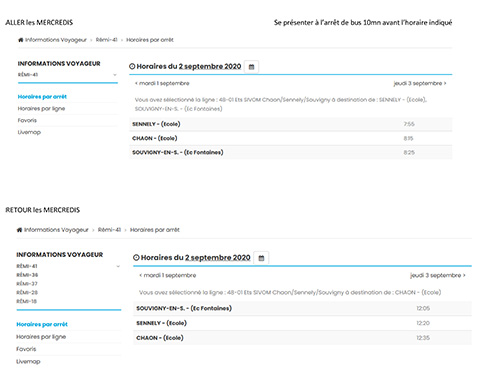500x389 pixels.
Task: Go to mardi 1 septembre in ALLER schedule
Action: [162, 83]
